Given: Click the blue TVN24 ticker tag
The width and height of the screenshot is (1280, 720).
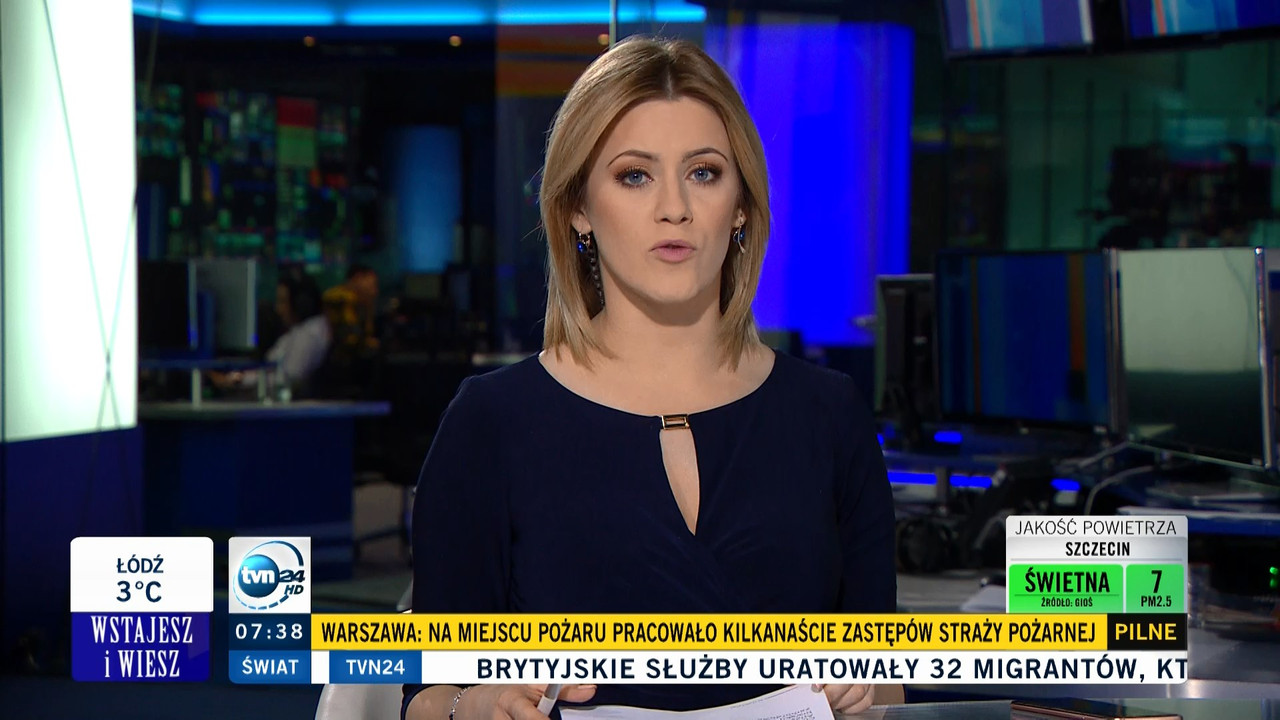Looking at the screenshot, I should pyautogui.click(x=374, y=667).
